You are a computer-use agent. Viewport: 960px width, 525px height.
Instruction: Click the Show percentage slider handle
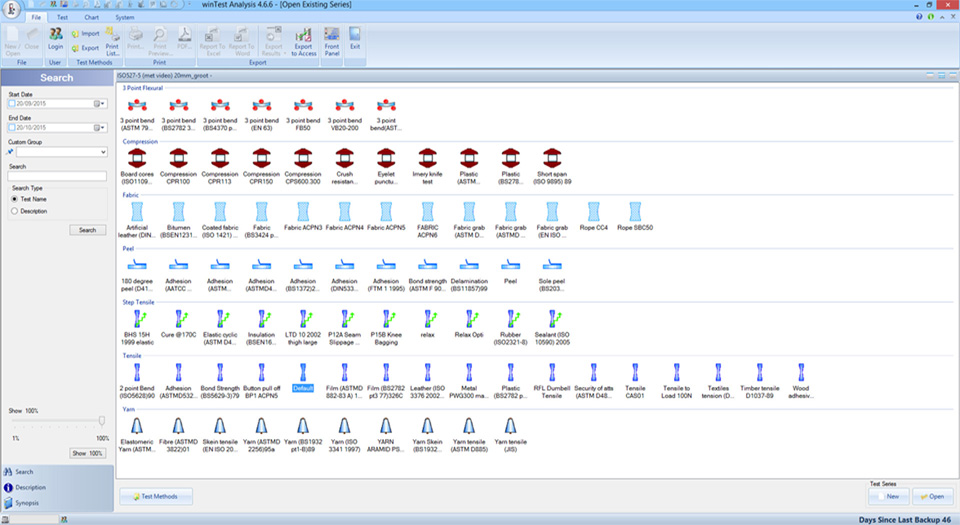click(x=102, y=420)
